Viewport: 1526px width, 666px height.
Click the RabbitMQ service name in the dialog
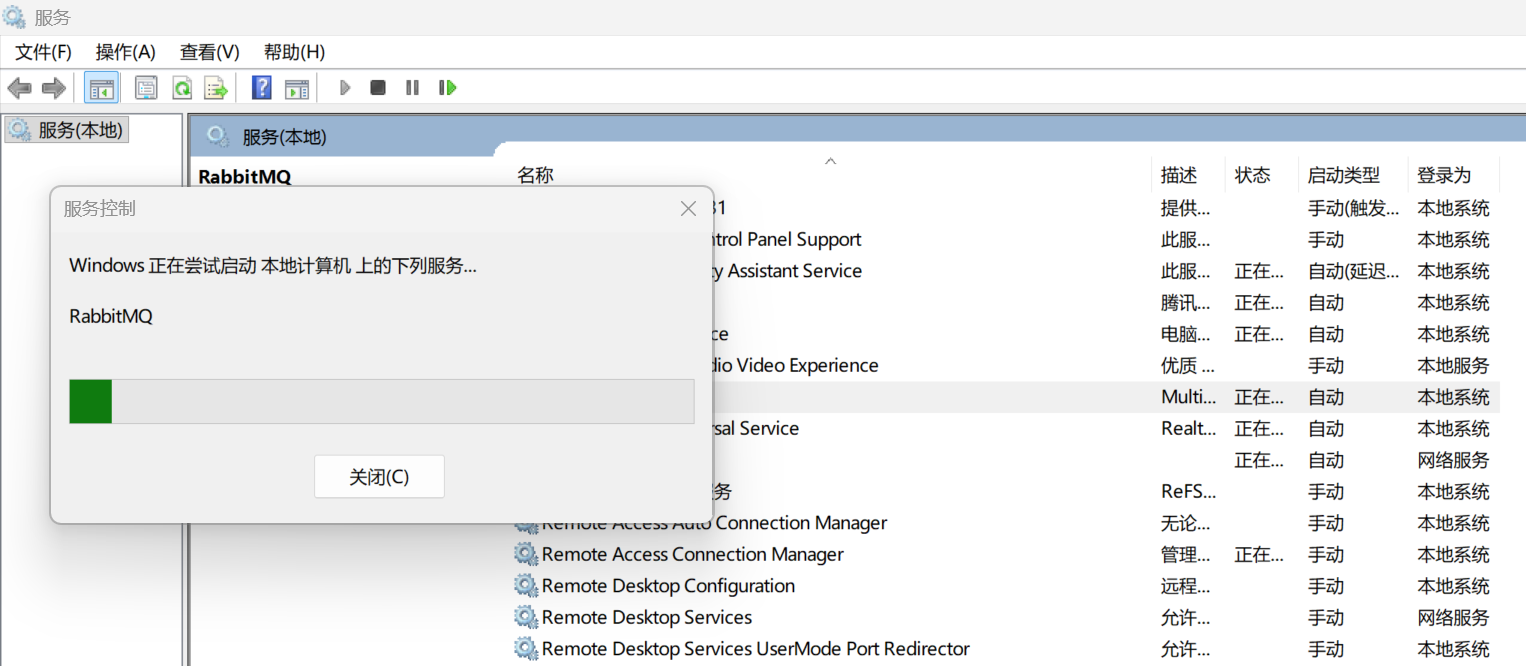tap(111, 316)
